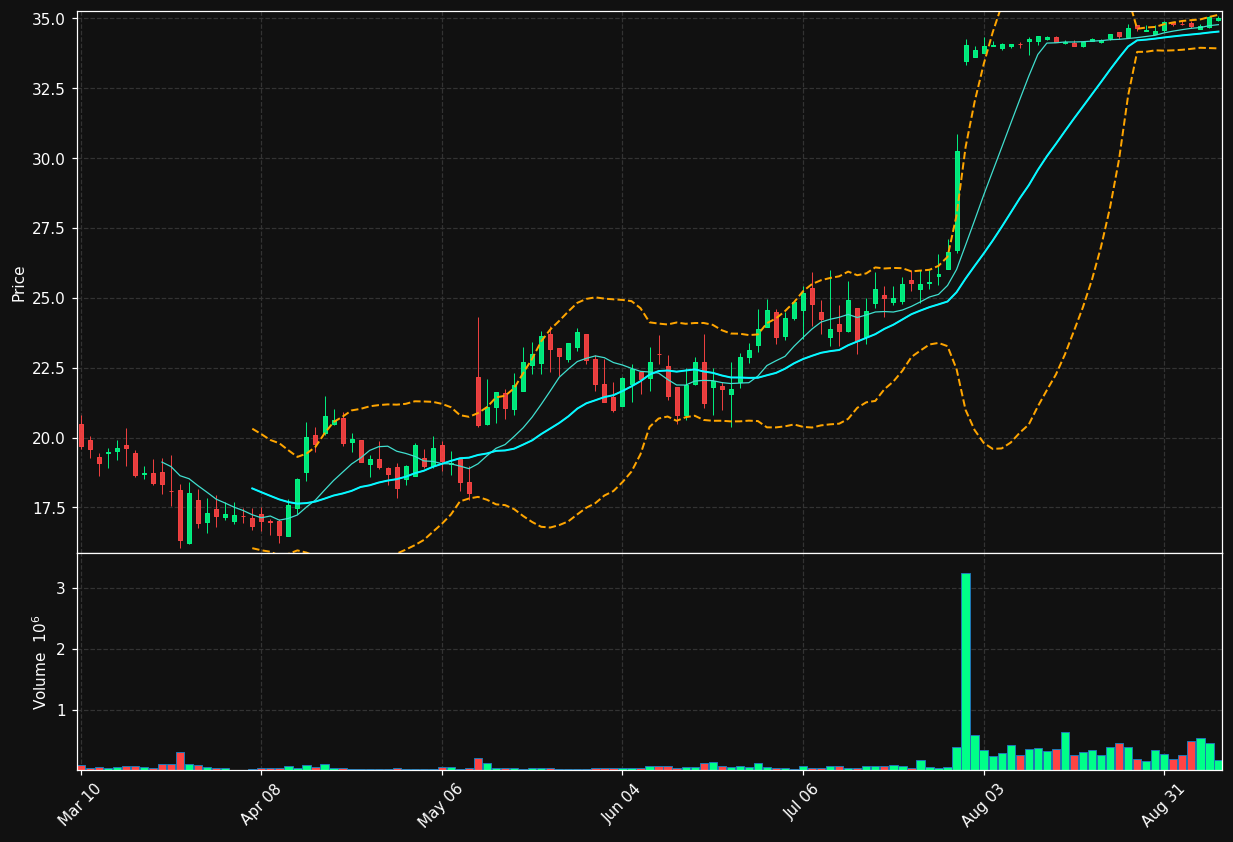Screen dimensions: 1233x842
Task: Click the Jul 06 date label
Action: pos(801,804)
